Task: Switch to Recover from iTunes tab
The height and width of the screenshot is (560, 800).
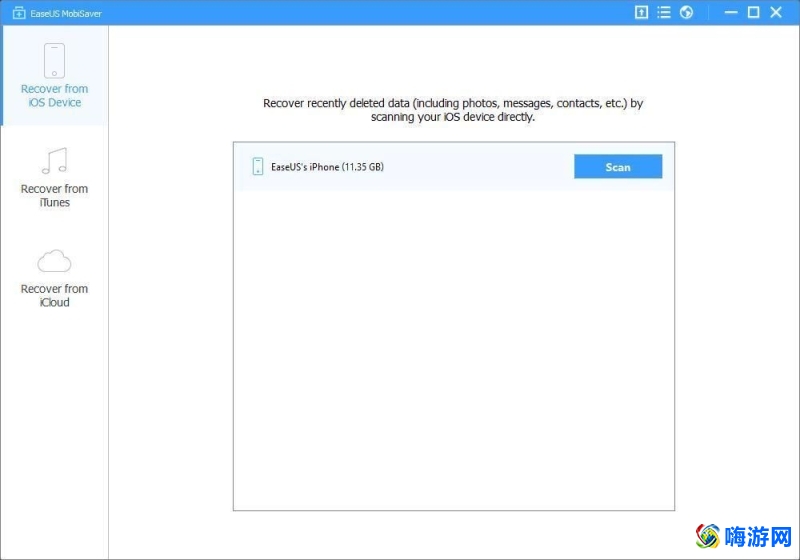Action: [x=54, y=176]
